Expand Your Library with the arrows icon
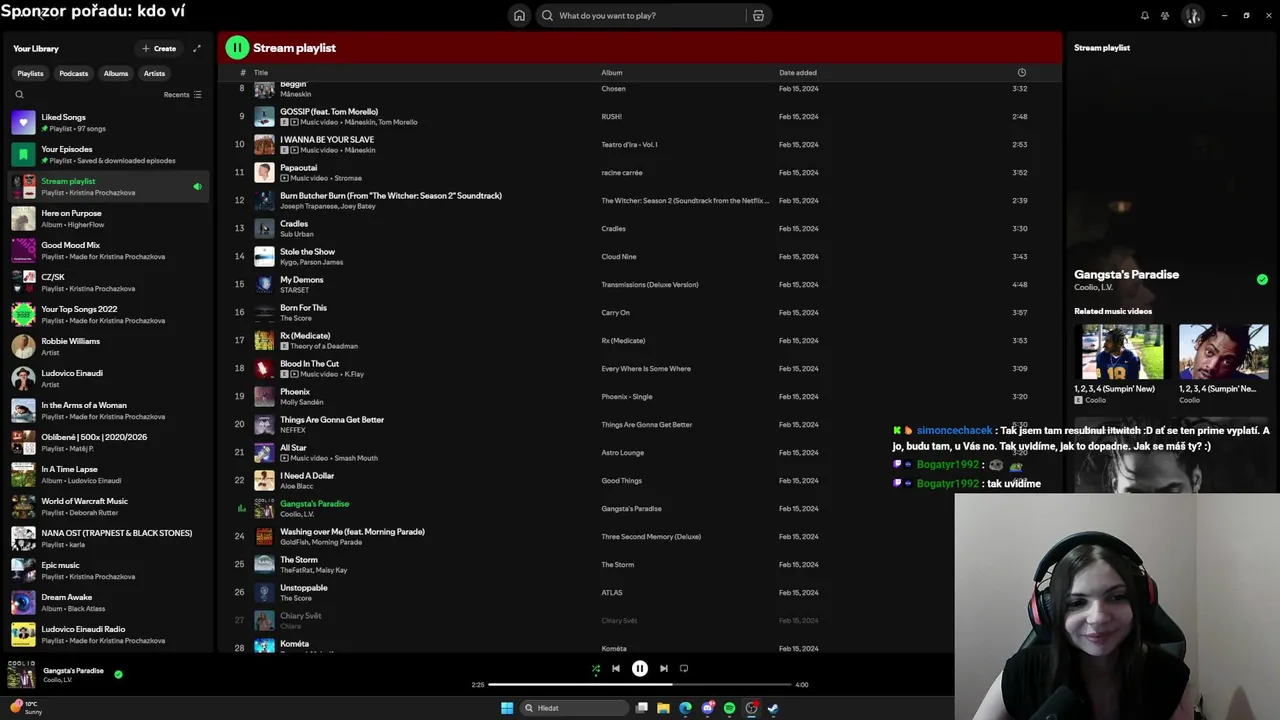1280x720 pixels. coord(197,48)
